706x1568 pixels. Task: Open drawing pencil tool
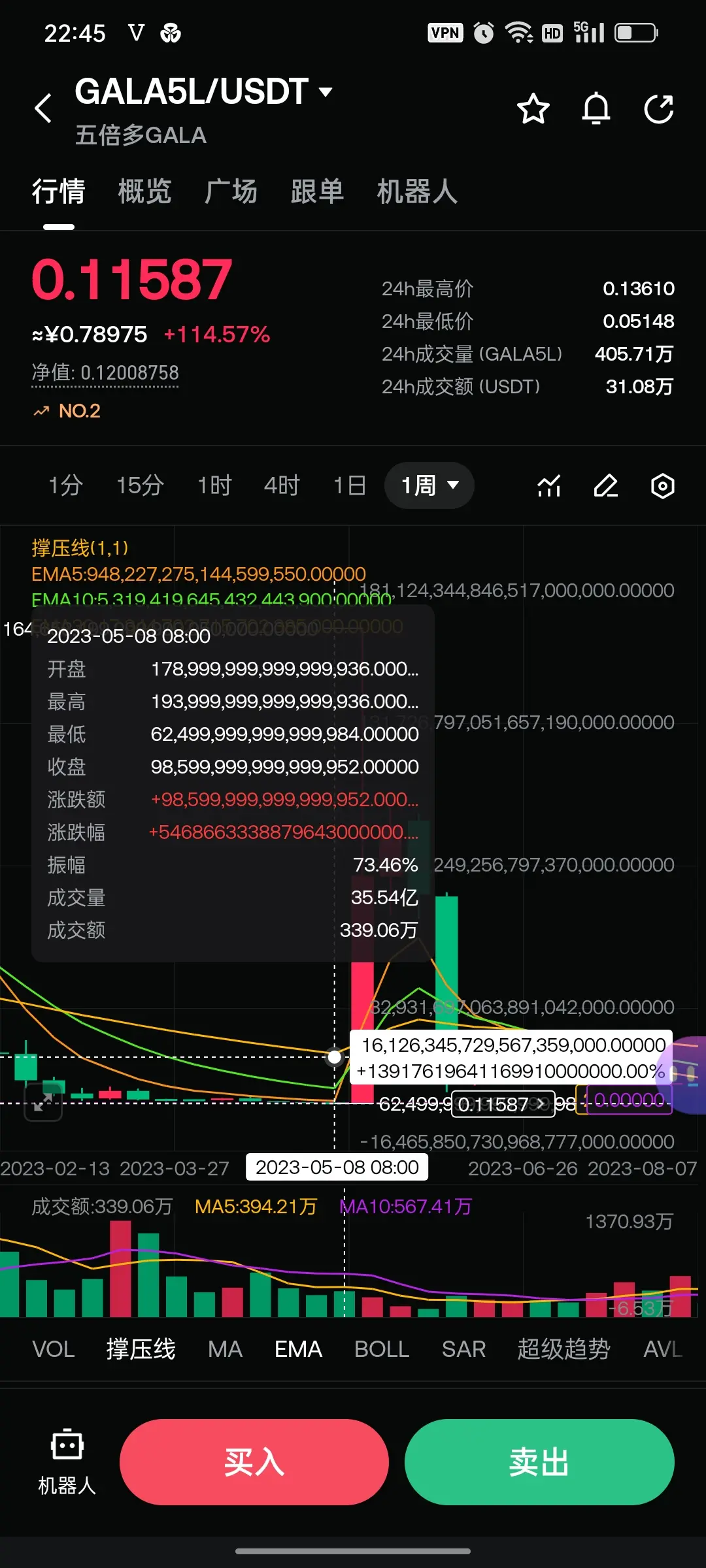(x=606, y=485)
